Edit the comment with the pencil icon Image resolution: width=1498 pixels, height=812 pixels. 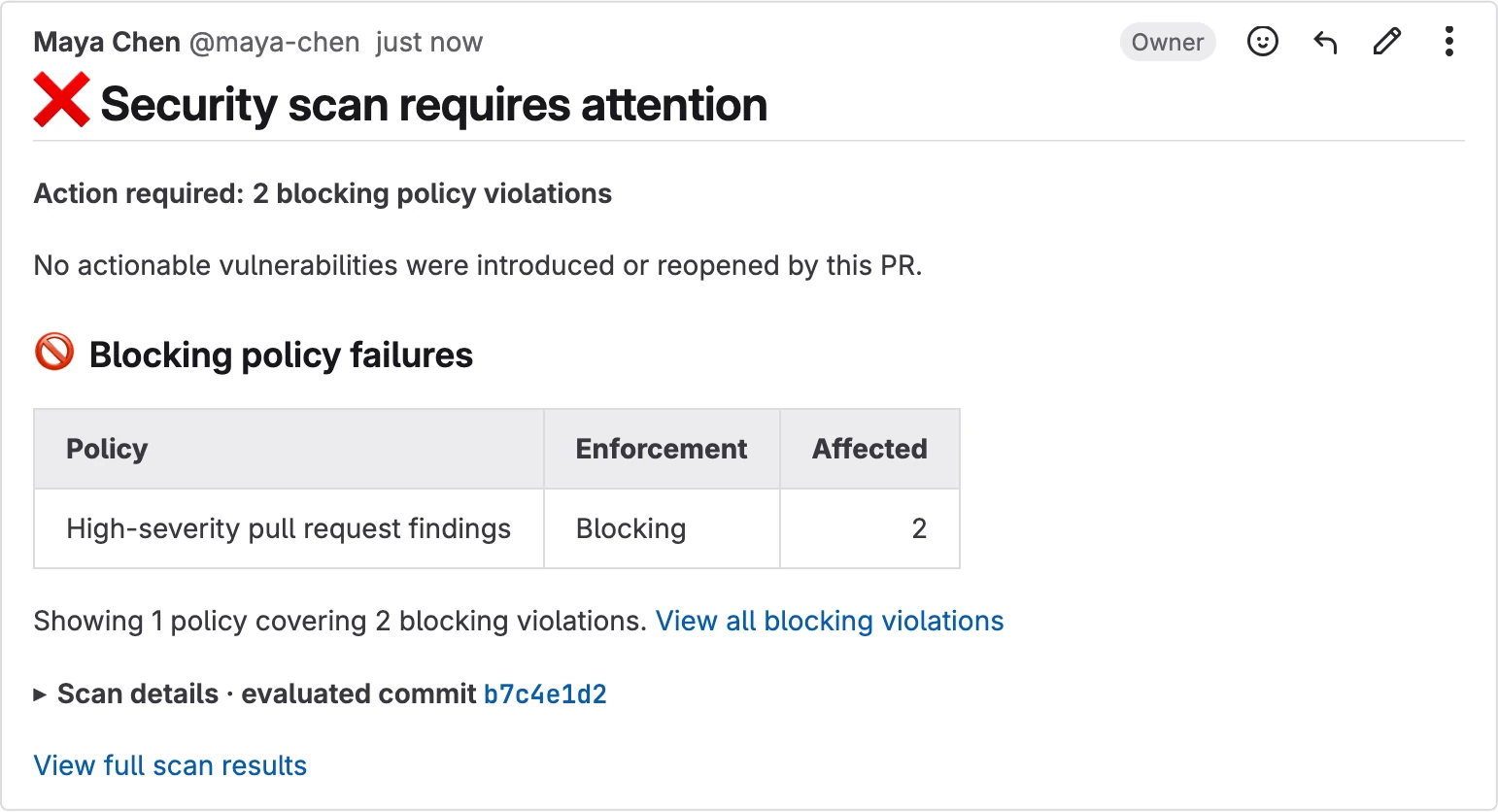pos(1387,42)
